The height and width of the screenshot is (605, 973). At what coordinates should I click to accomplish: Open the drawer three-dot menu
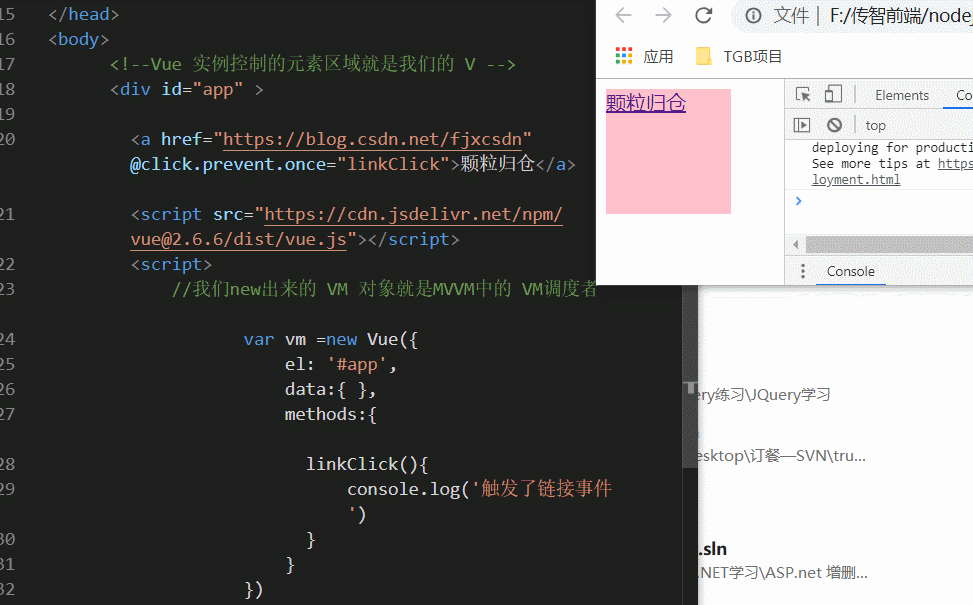[803, 271]
